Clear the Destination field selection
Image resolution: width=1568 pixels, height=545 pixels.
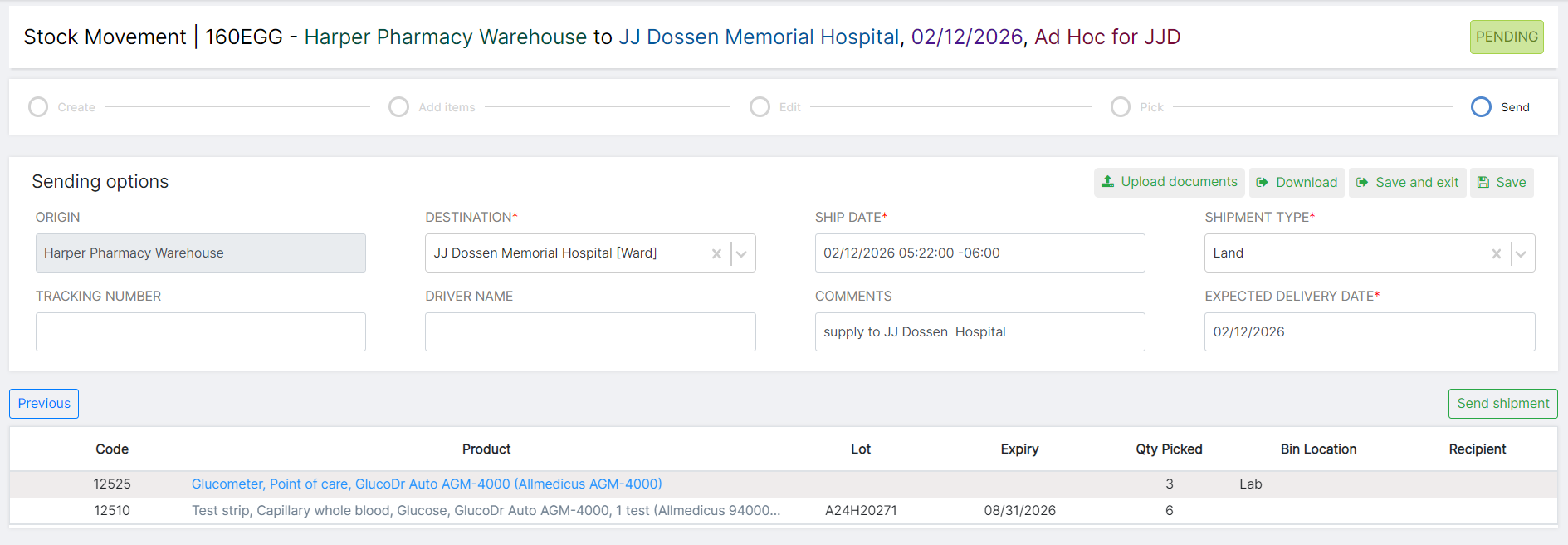716,253
